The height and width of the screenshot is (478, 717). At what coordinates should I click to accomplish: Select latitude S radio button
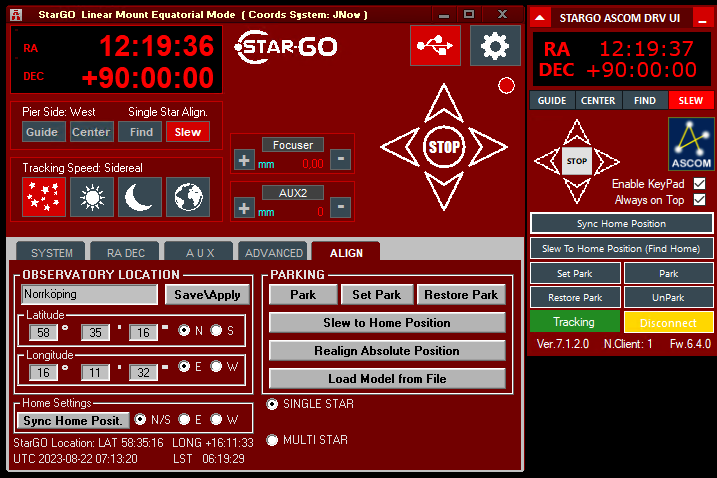[216, 330]
